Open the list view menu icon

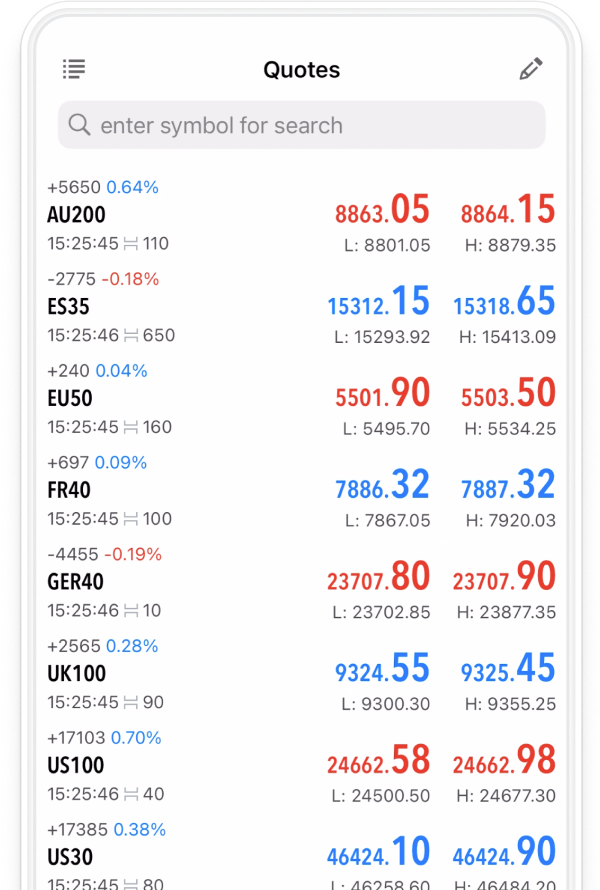[73, 69]
